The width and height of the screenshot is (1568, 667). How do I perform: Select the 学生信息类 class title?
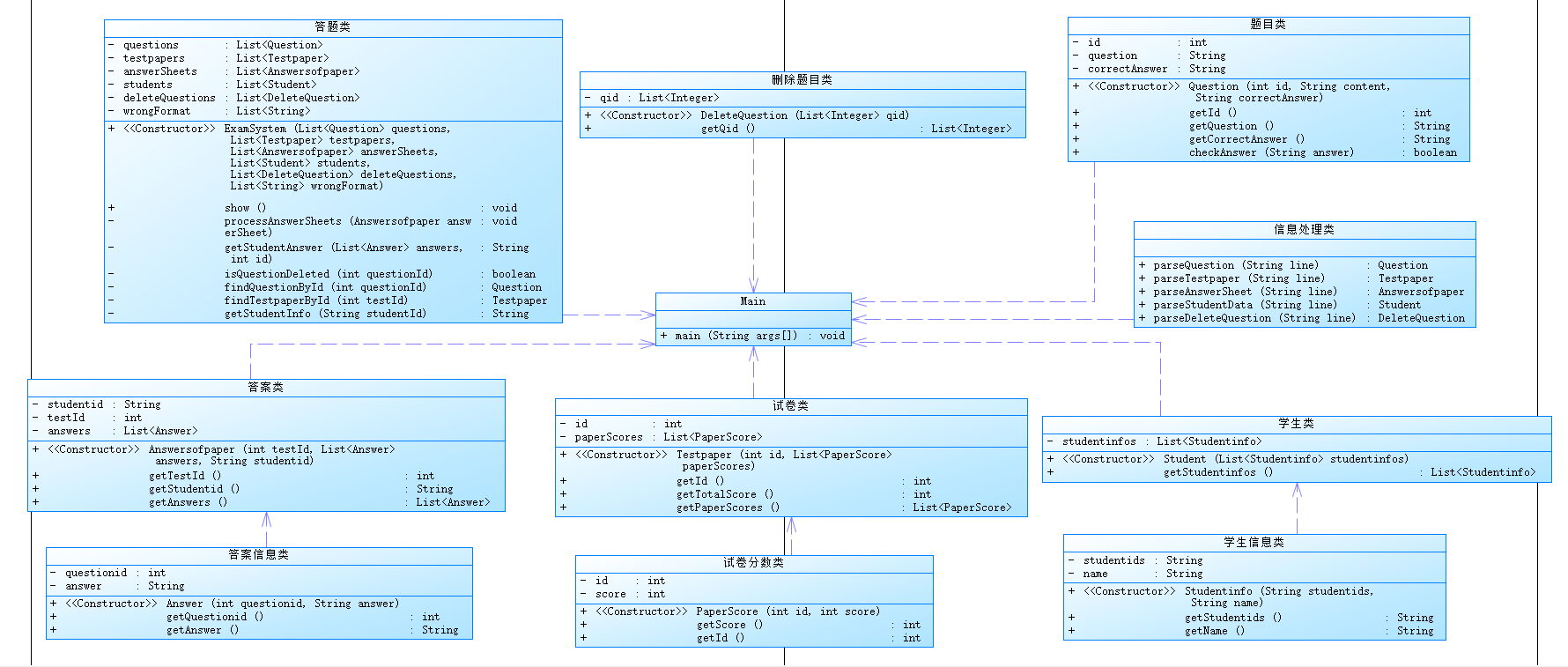point(1254,543)
